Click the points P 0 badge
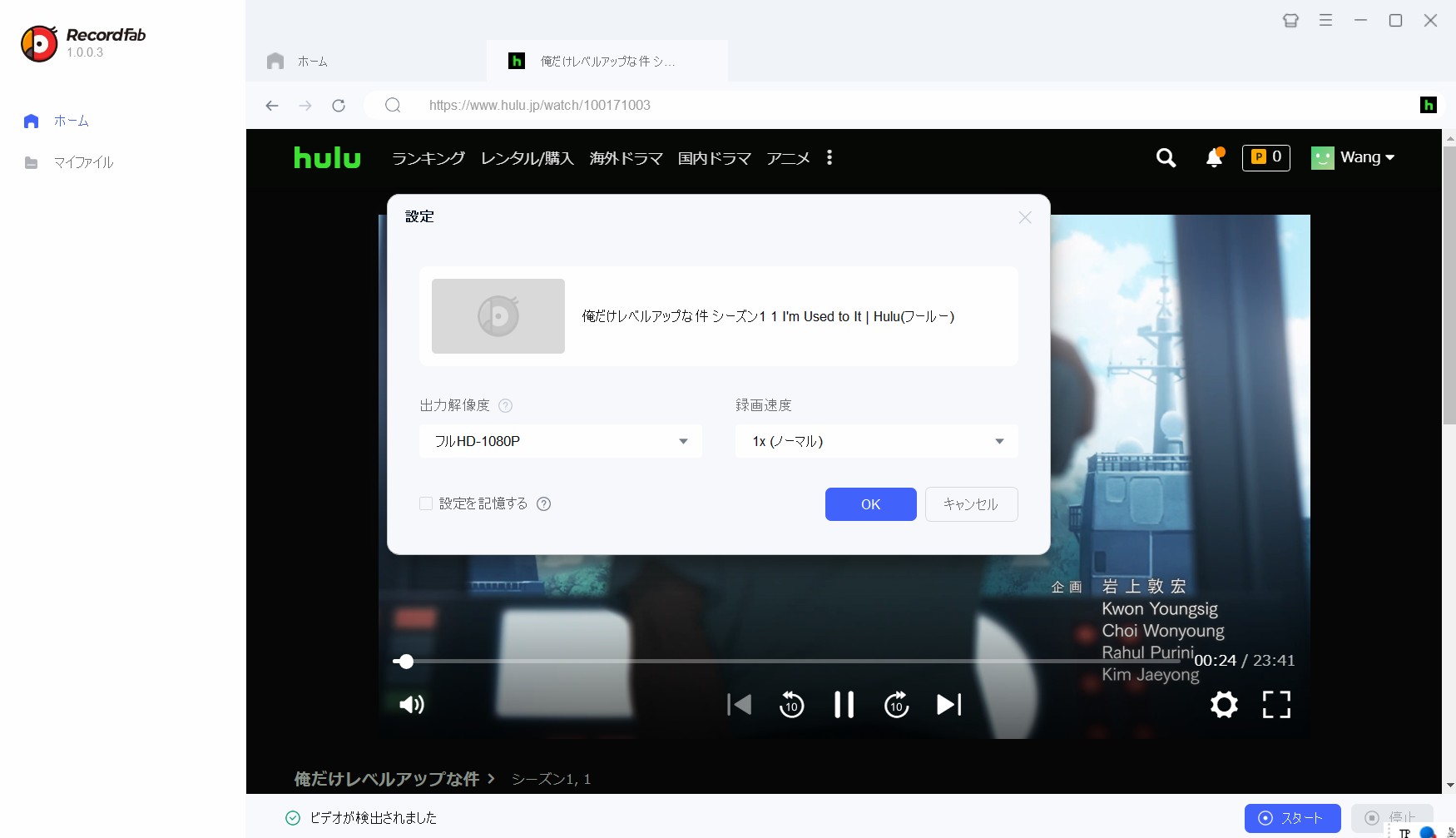This screenshot has width=1456, height=838. [x=1266, y=157]
